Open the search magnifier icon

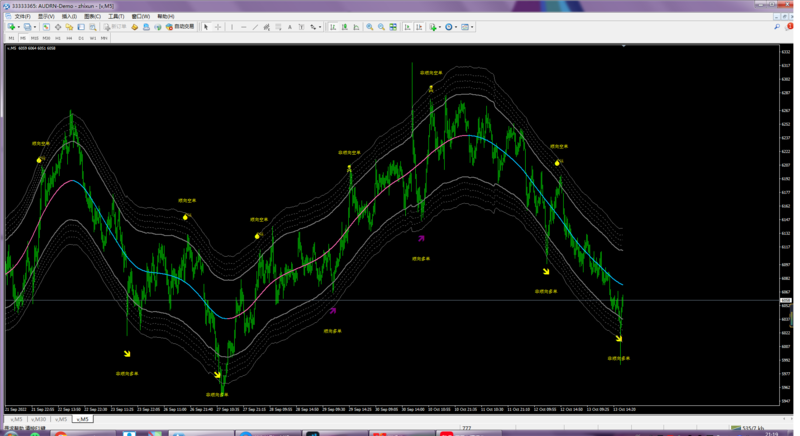click(777, 27)
